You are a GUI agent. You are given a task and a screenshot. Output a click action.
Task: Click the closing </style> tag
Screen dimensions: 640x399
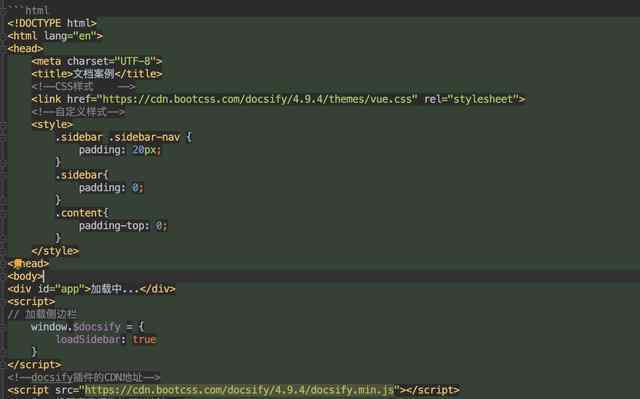pos(55,251)
